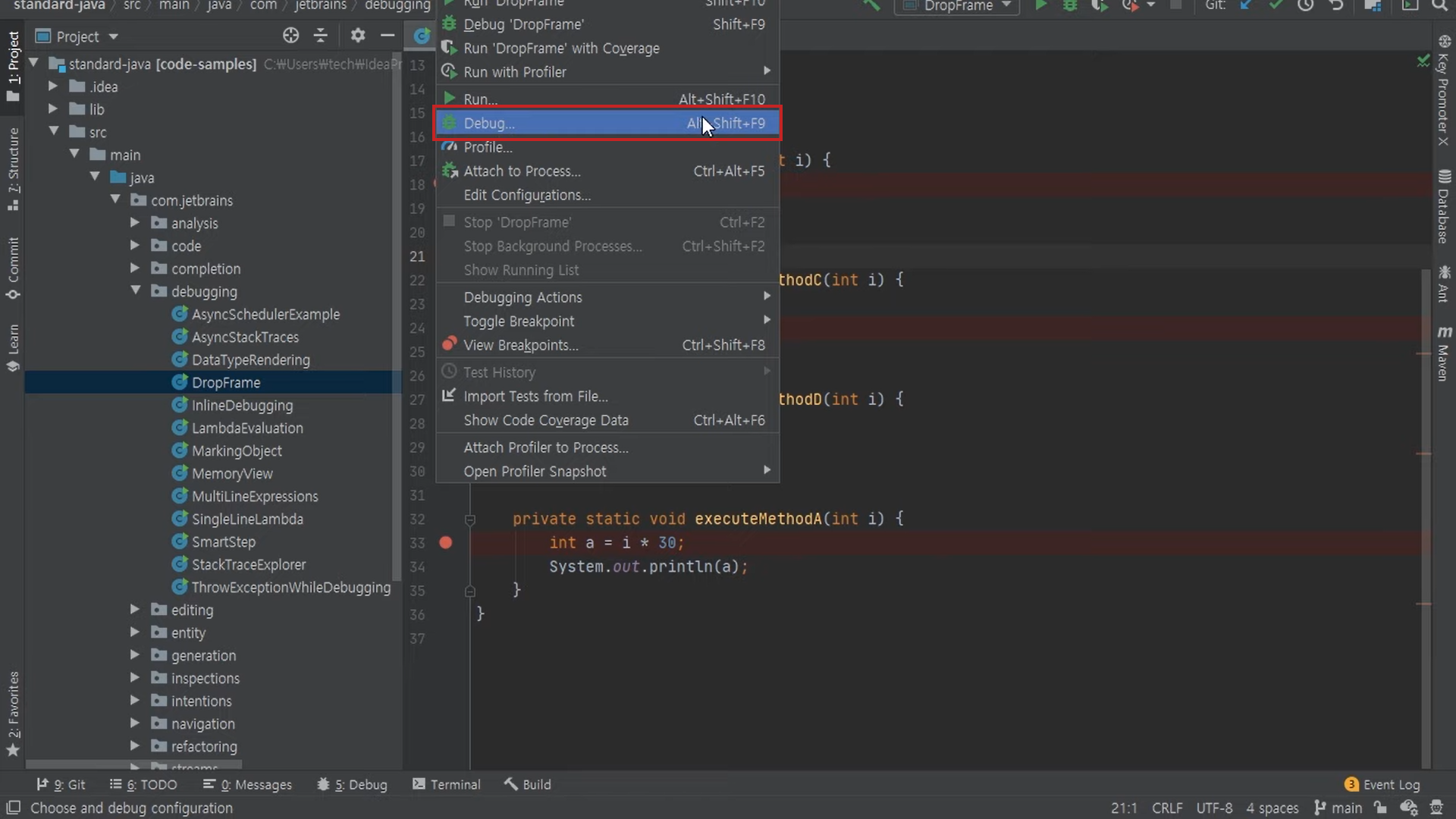Screen dimensions: 1456x819
Task: Click the inspections checkmark in editor corner
Action: tap(1423, 61)
